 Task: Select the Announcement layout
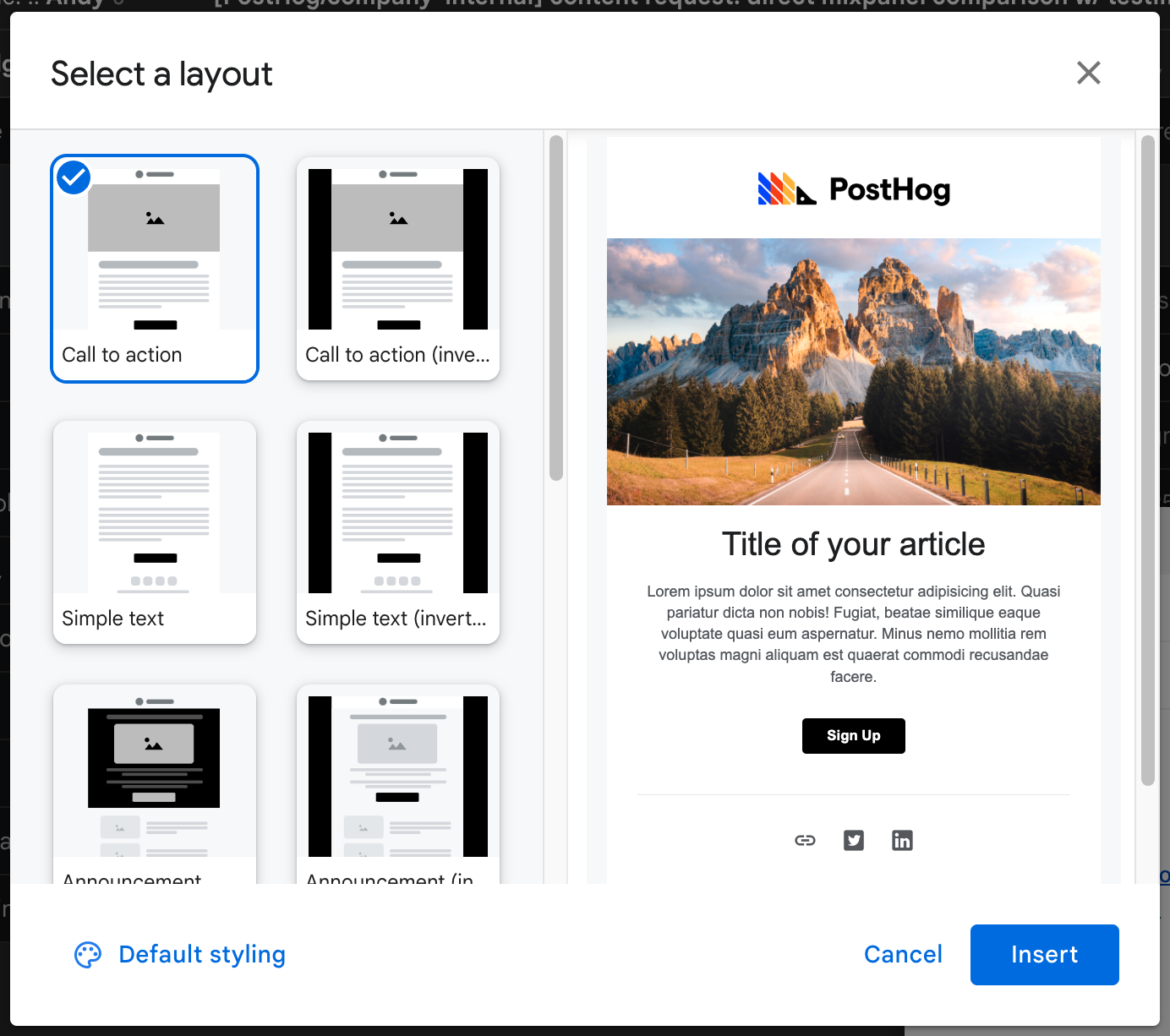coord(154,777)
